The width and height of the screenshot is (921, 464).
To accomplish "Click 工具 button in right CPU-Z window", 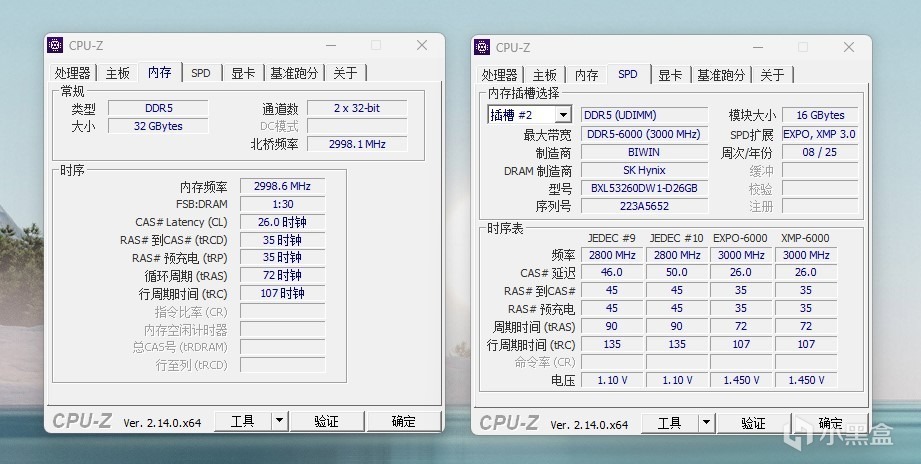I will click(670, 423).
